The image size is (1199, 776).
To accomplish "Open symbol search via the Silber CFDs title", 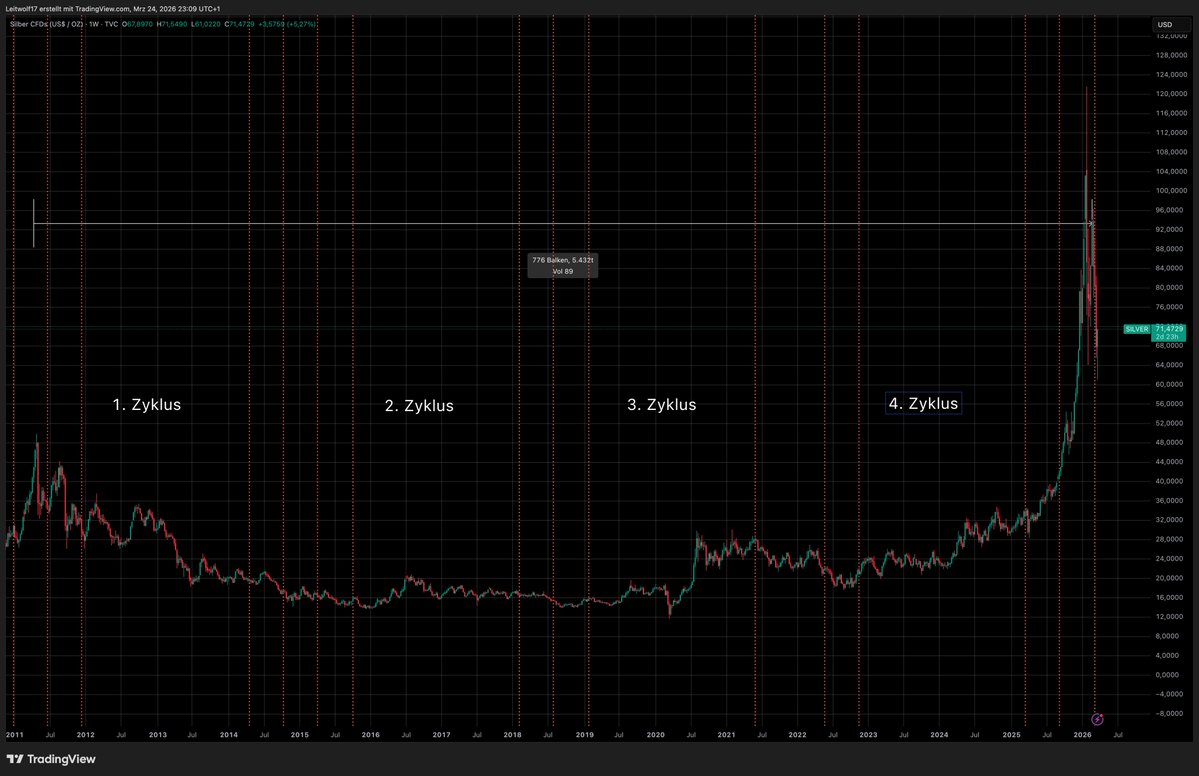I will coord(45,23).
